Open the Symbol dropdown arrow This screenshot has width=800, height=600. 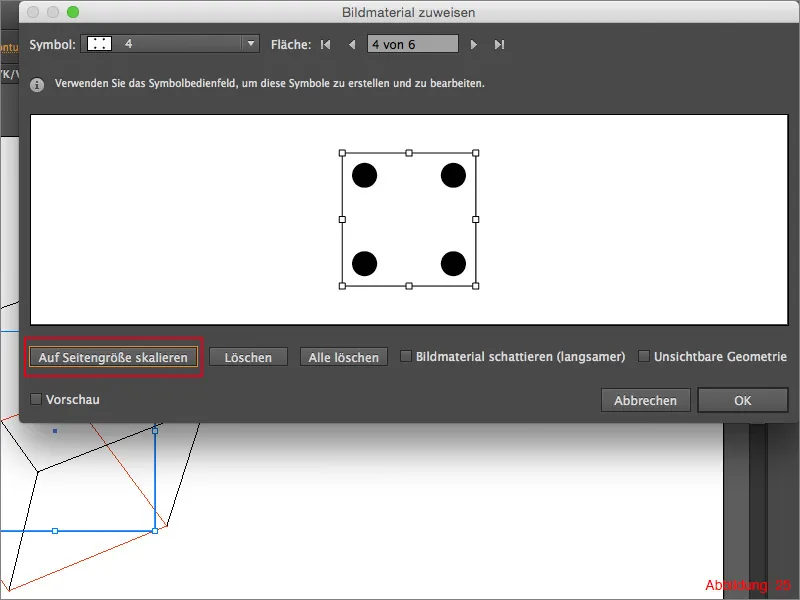251,44
